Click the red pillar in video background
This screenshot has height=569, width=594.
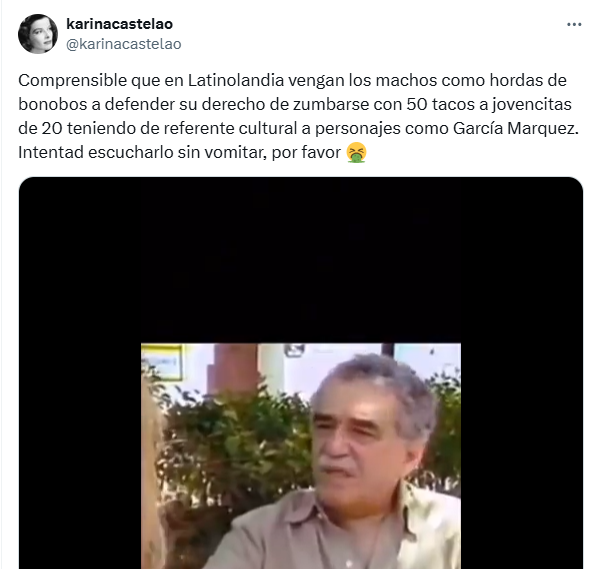click(233, 369)
